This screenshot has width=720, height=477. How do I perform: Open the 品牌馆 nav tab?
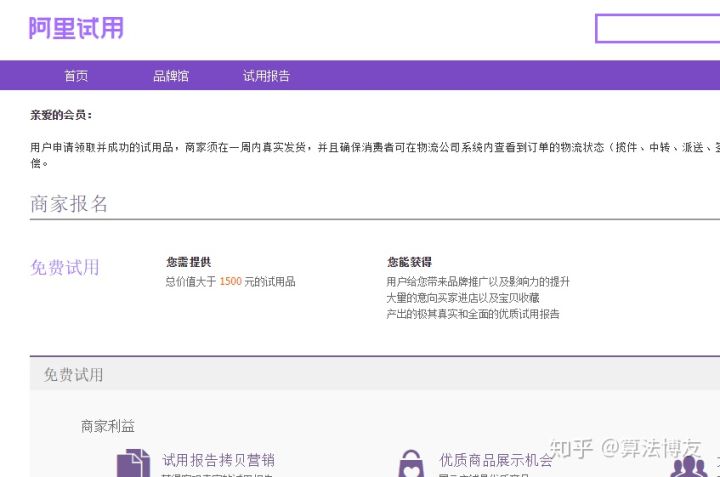(x=171, y=76)
